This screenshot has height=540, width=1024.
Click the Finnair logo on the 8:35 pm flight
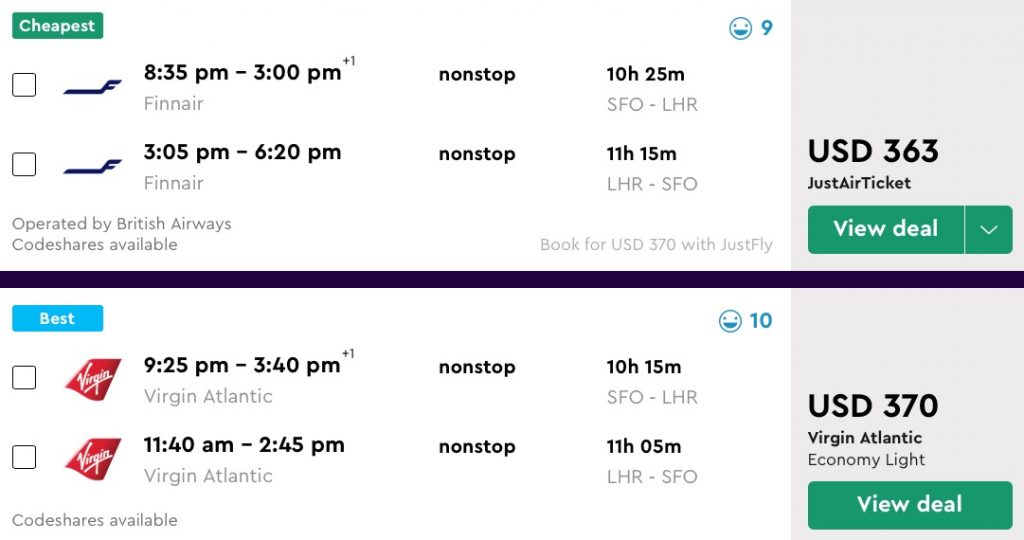[x=92, y=87]
